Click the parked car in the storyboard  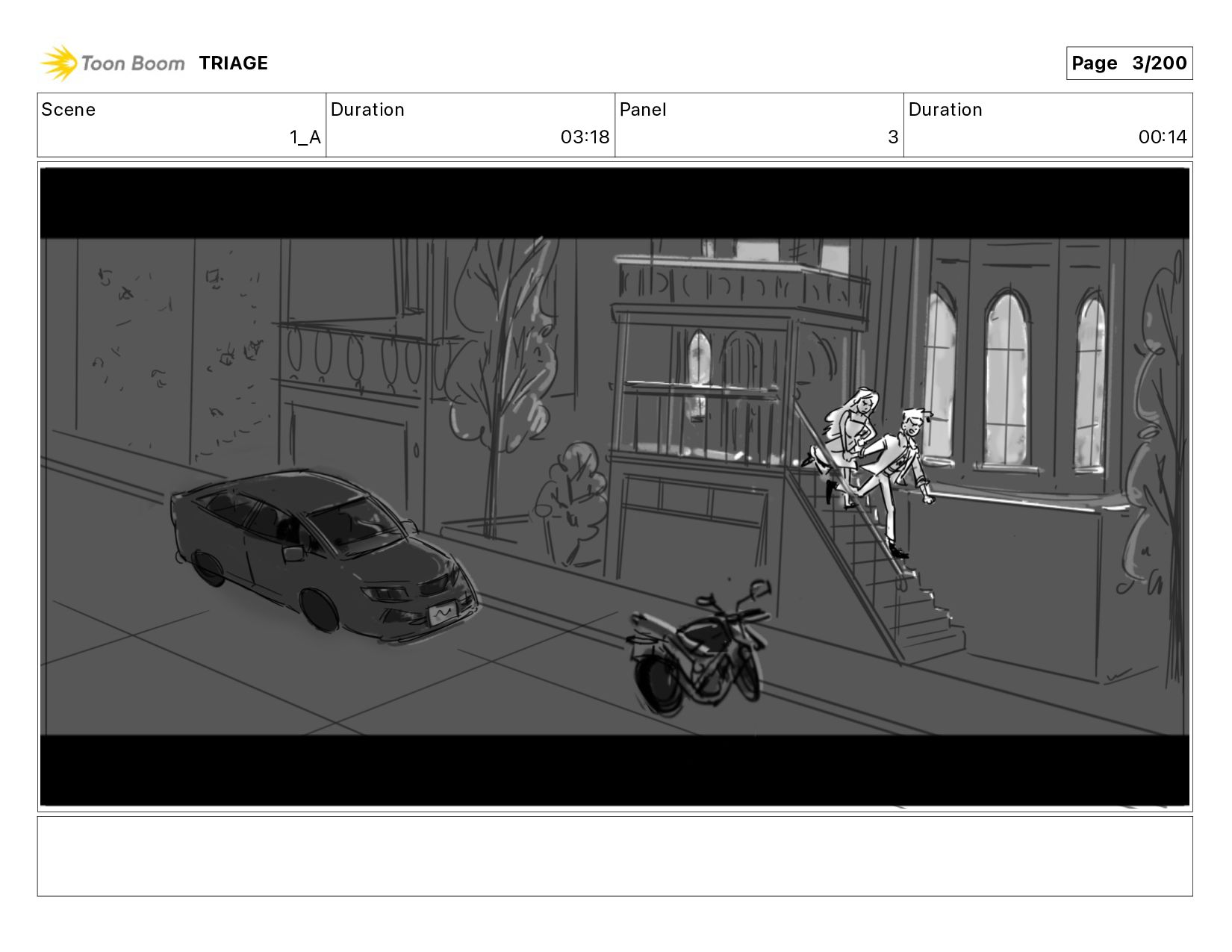click(x=324, y=555)
